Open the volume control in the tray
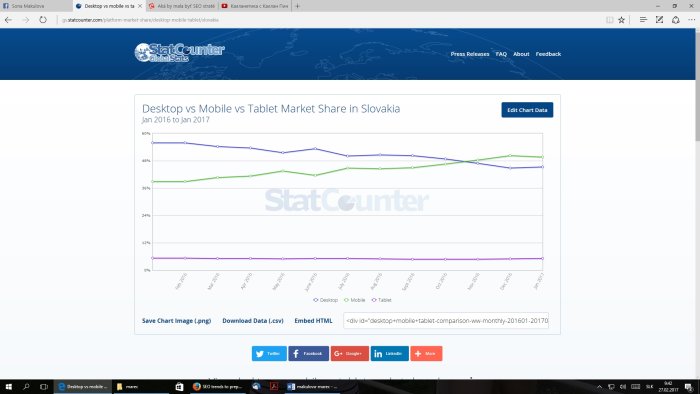Image resolution: width=700 pixels, height=394 pixels. 623,386
